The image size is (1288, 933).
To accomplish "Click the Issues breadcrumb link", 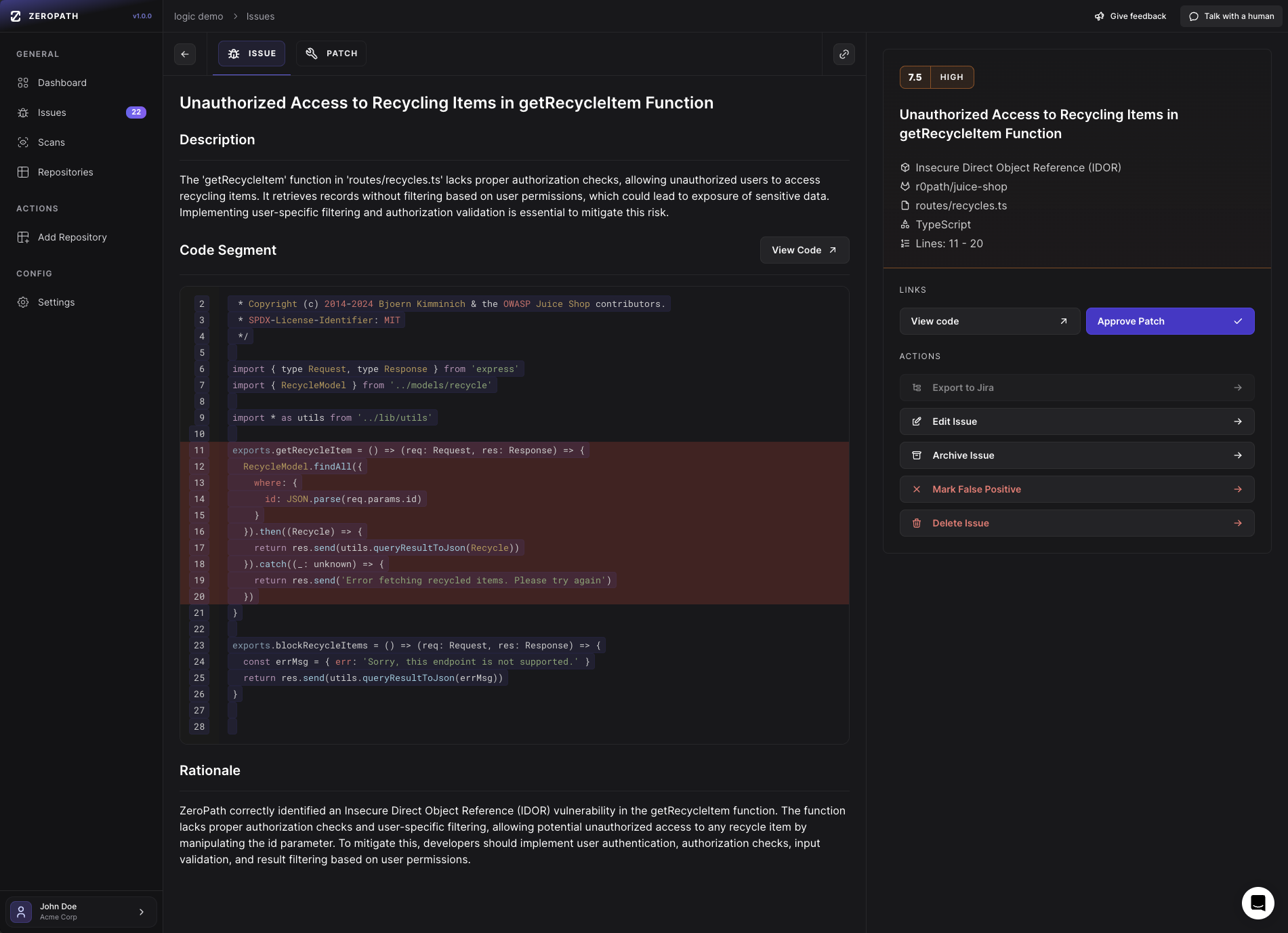I will (x=260, y=16).
